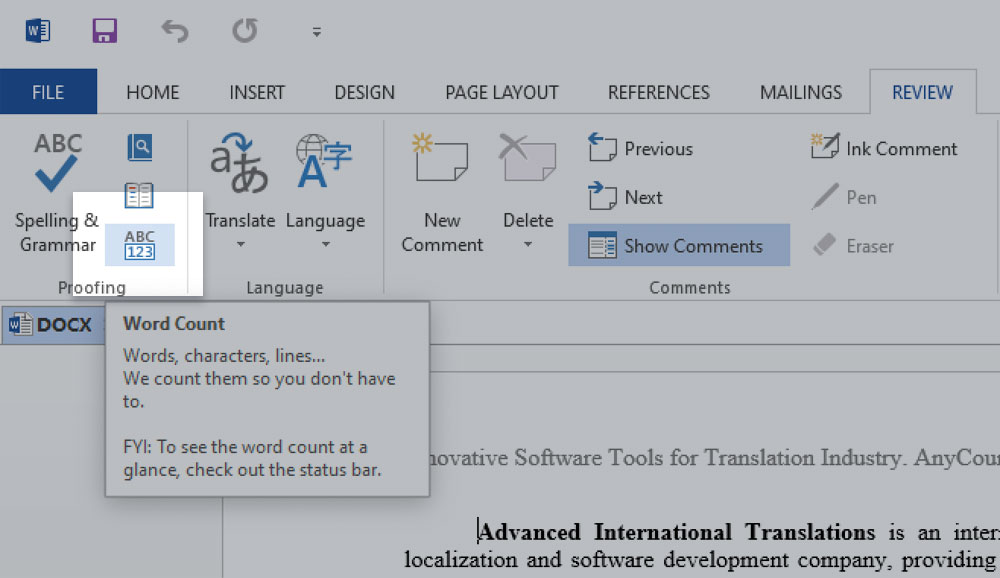The height and width of the screenshot is (578, 1000).
Task: Save the document via Quick Access toolbar
Action: click(x=103, y=30)
